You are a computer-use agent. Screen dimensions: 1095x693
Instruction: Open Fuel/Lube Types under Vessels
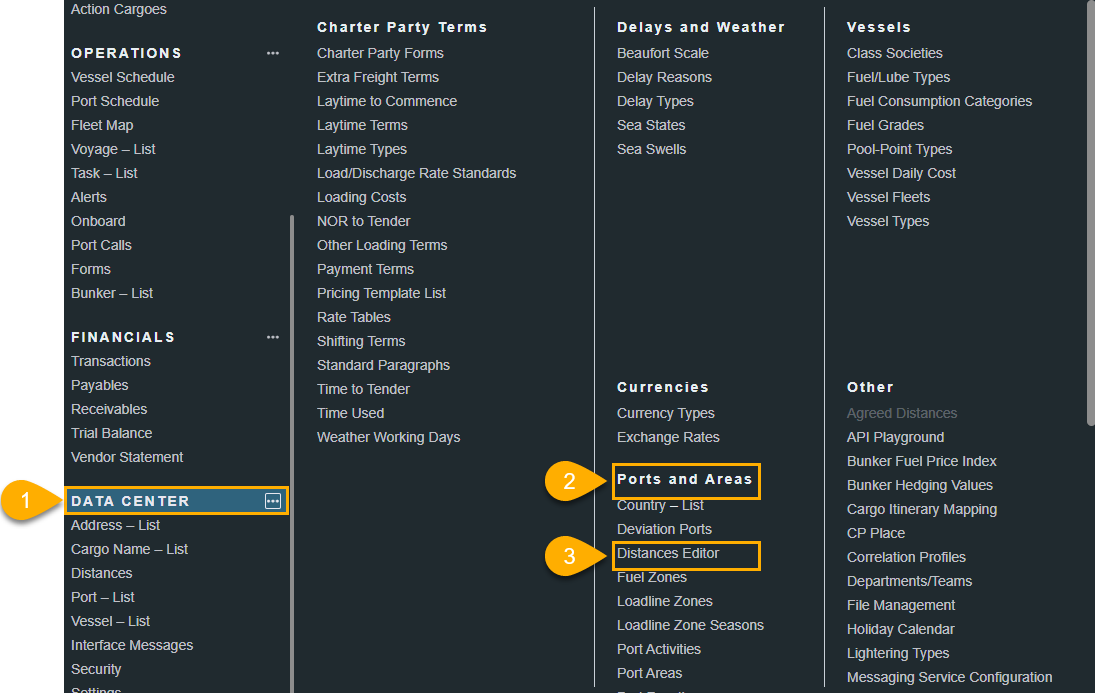pyautogui.click(x=898, y=77)
